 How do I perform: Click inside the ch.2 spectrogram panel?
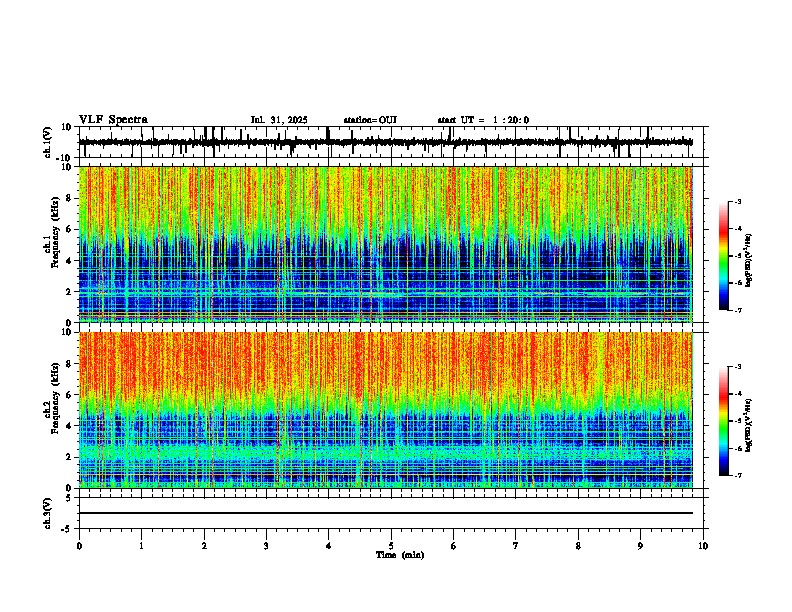(385, 410)
